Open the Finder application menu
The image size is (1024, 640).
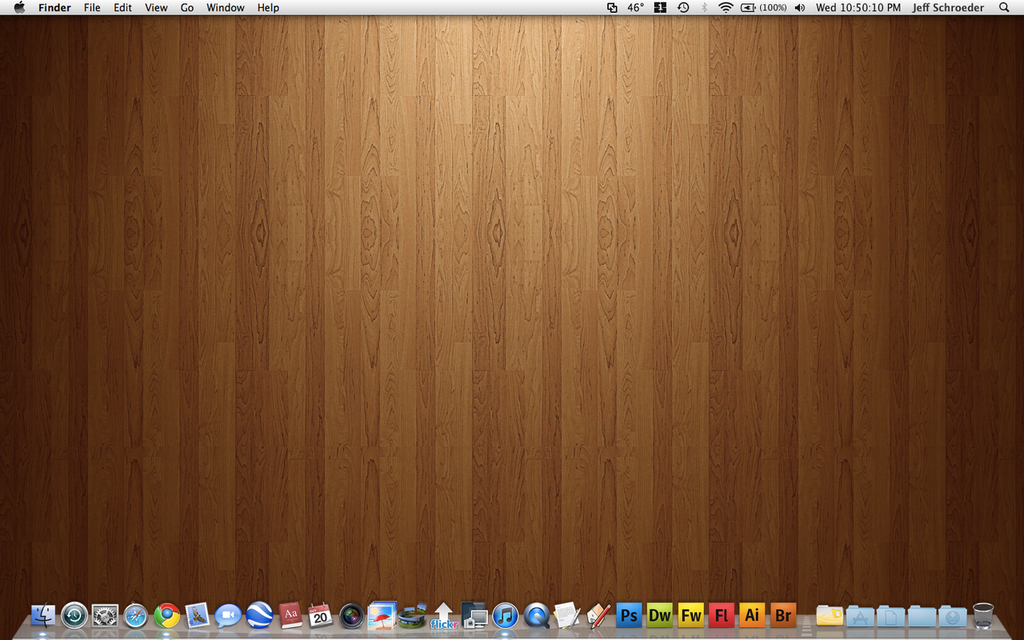[55, 7]
